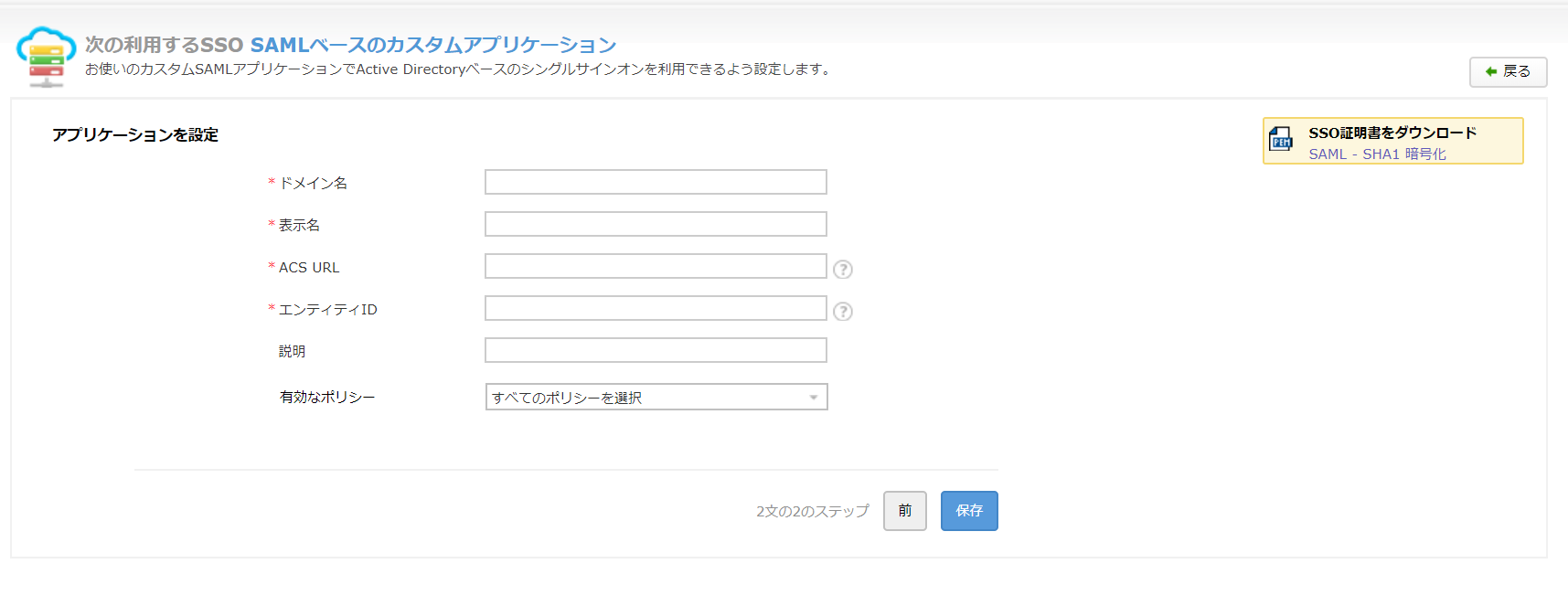The width and height of the screenshot is (1568, 606).
Task: Focus the 説明 description field
Action: (656, 350)
